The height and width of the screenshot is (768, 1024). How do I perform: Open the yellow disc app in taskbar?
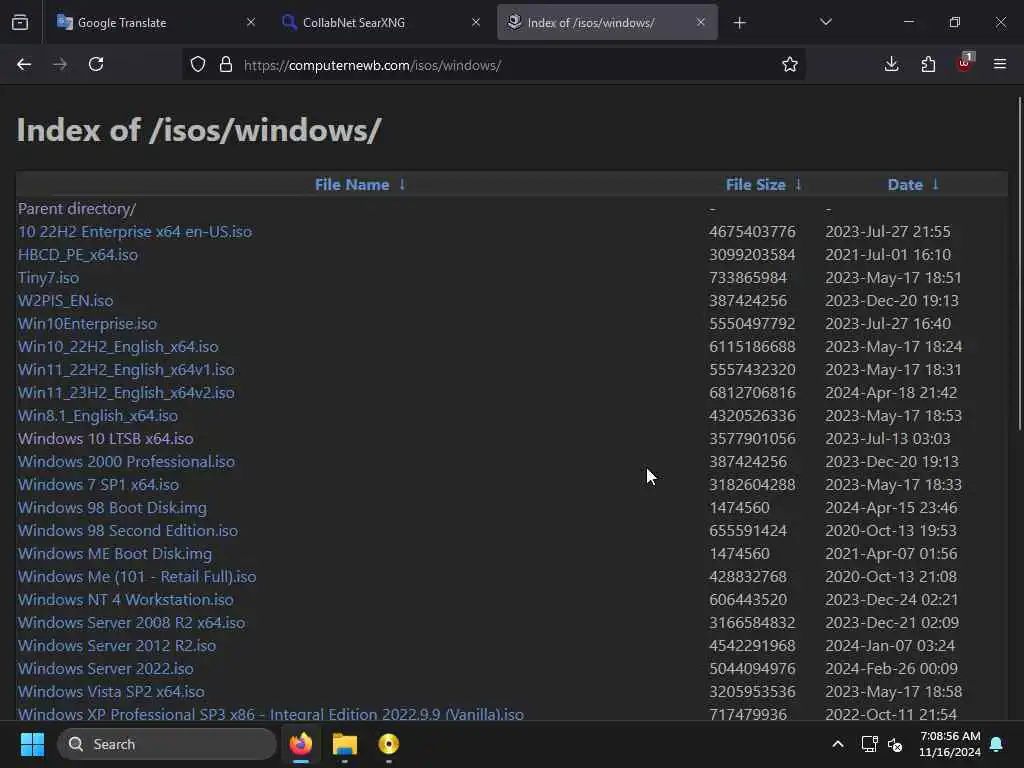tap(389, 744)
